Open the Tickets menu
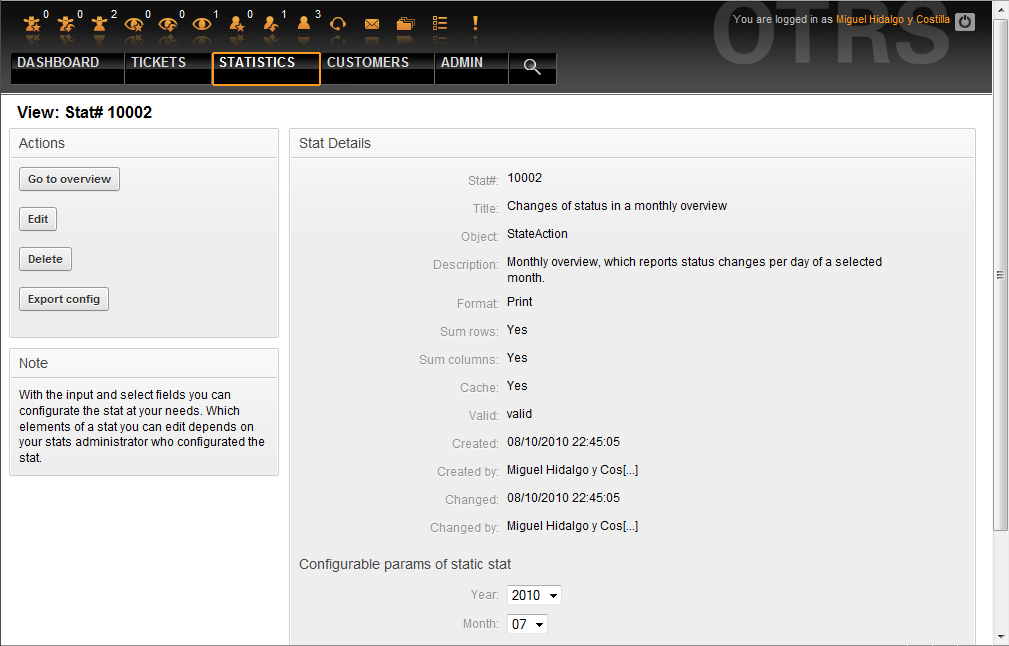 click(x=158, y=63)
